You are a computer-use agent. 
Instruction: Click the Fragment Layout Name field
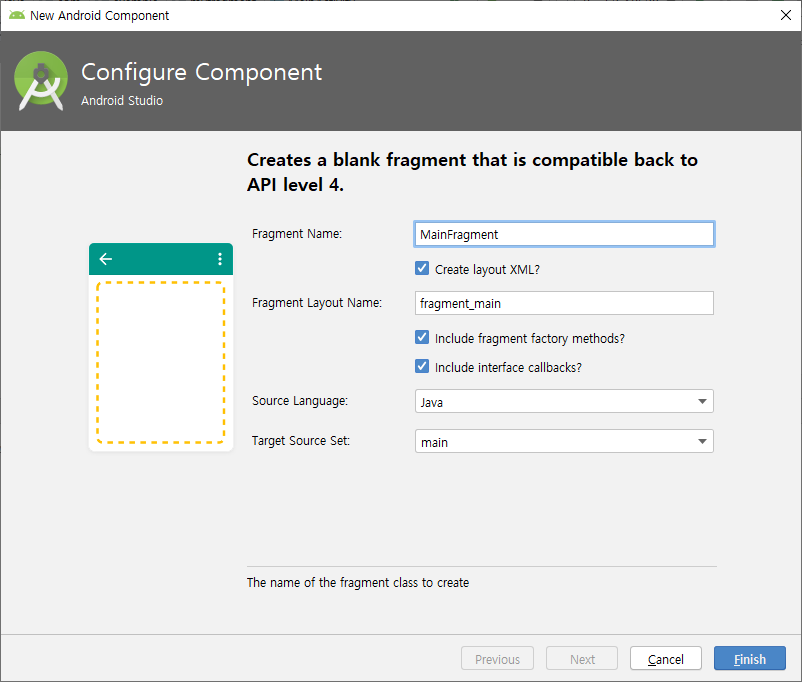click(564, 303)
